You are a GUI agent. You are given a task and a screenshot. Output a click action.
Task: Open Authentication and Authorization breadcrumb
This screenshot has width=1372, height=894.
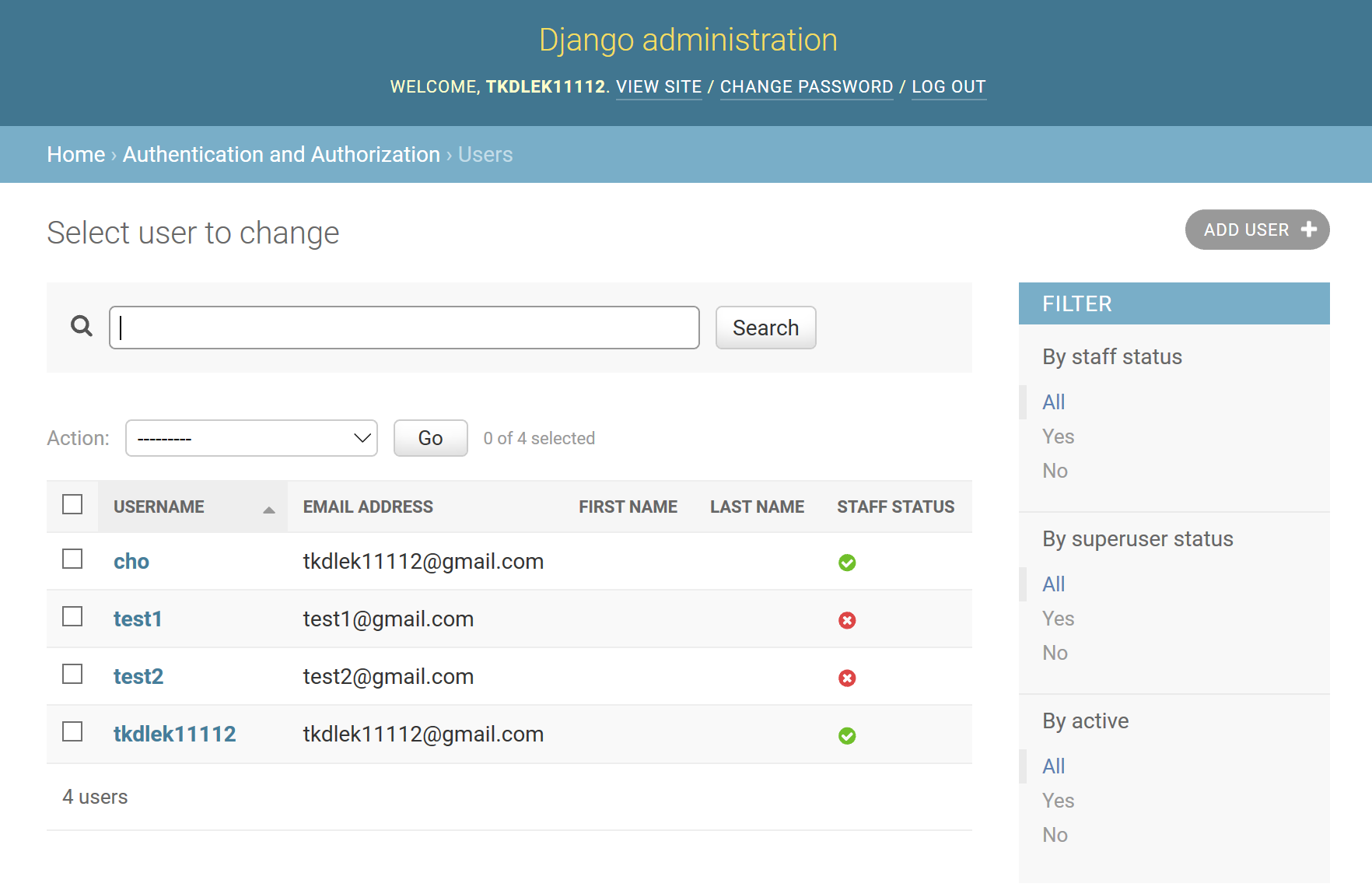tap(282, 154)
